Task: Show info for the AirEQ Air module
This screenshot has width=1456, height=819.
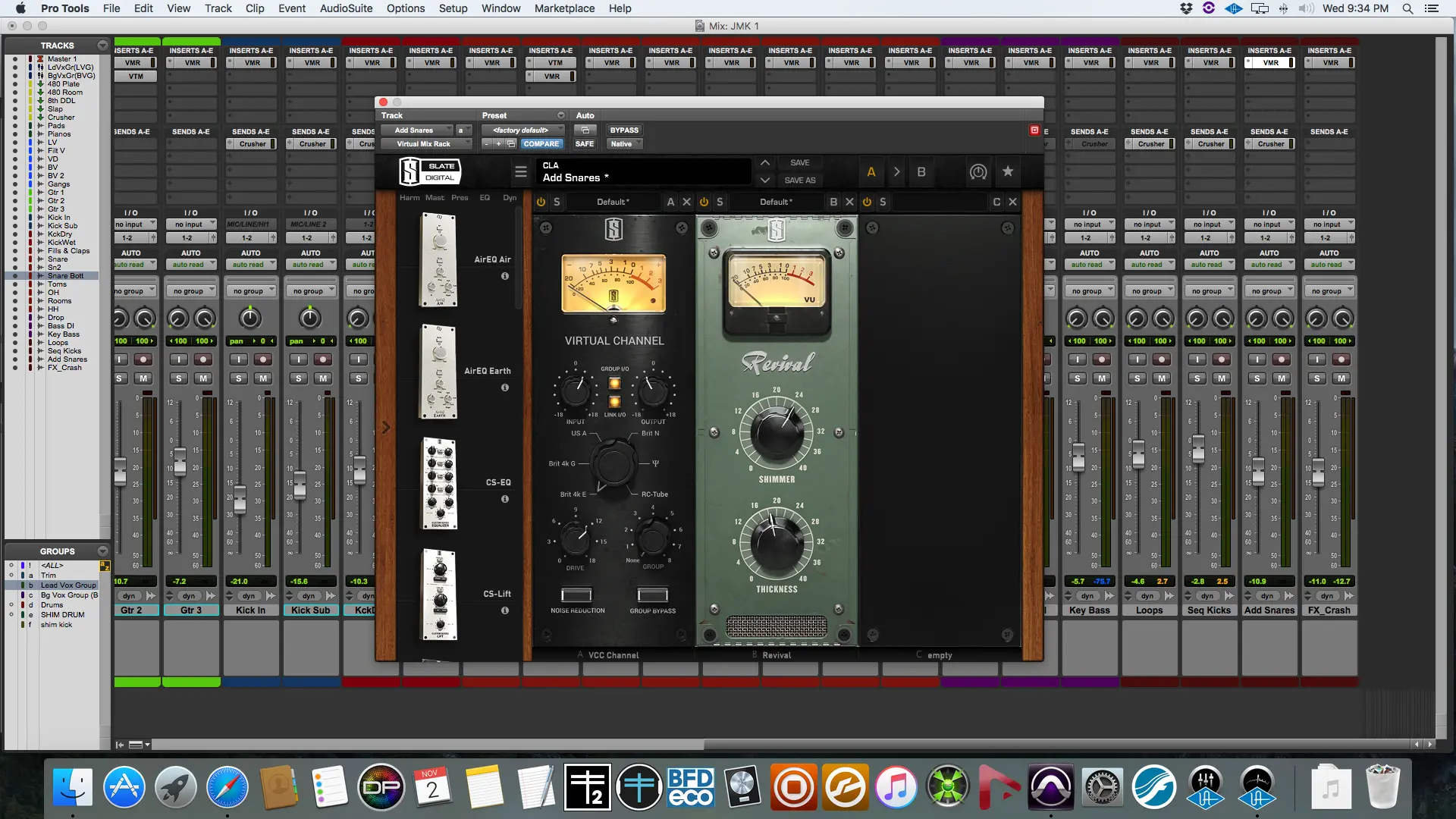Action: (x=505, y=276)
